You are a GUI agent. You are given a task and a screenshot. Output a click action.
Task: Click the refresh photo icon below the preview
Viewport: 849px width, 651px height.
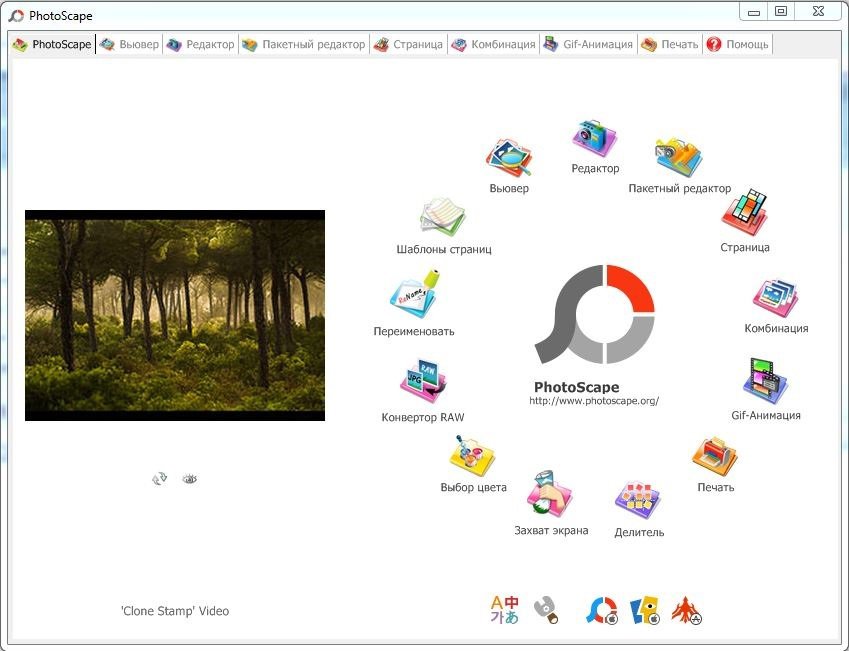159,479
